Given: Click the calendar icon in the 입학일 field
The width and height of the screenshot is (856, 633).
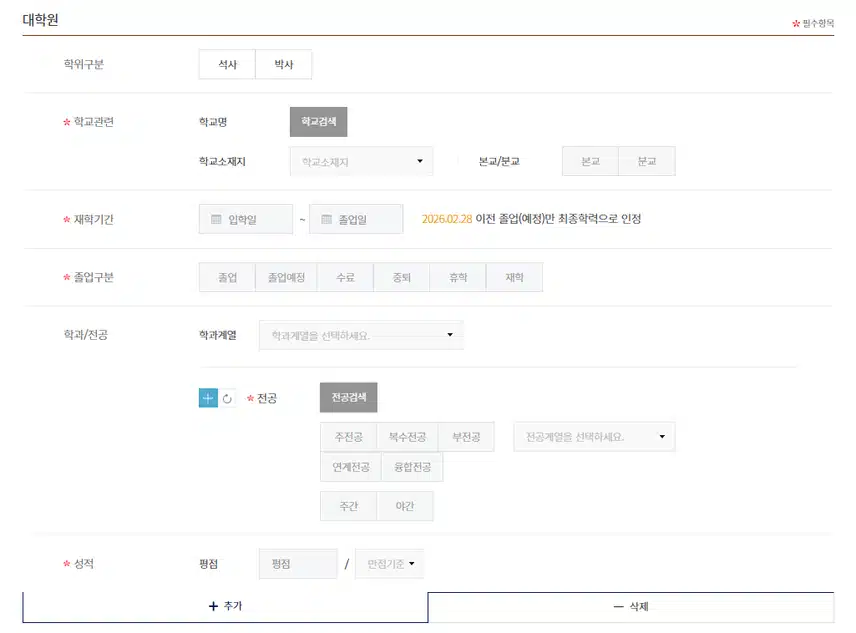Looking at the screenshot, I should point(216,219).
